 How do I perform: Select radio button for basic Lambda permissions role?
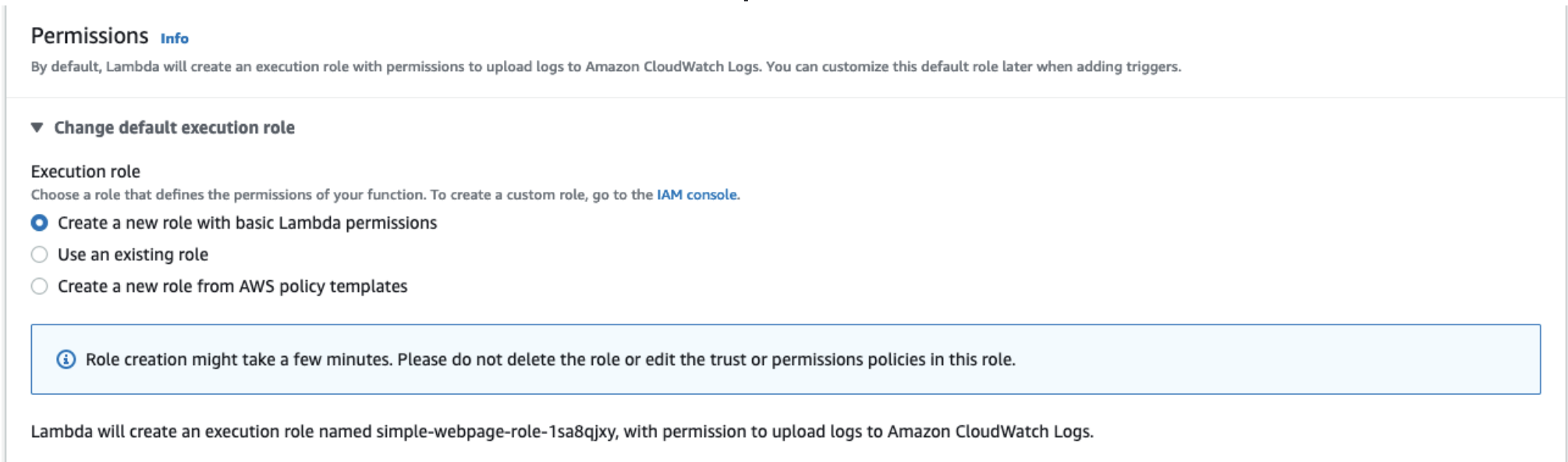[39, 223]
